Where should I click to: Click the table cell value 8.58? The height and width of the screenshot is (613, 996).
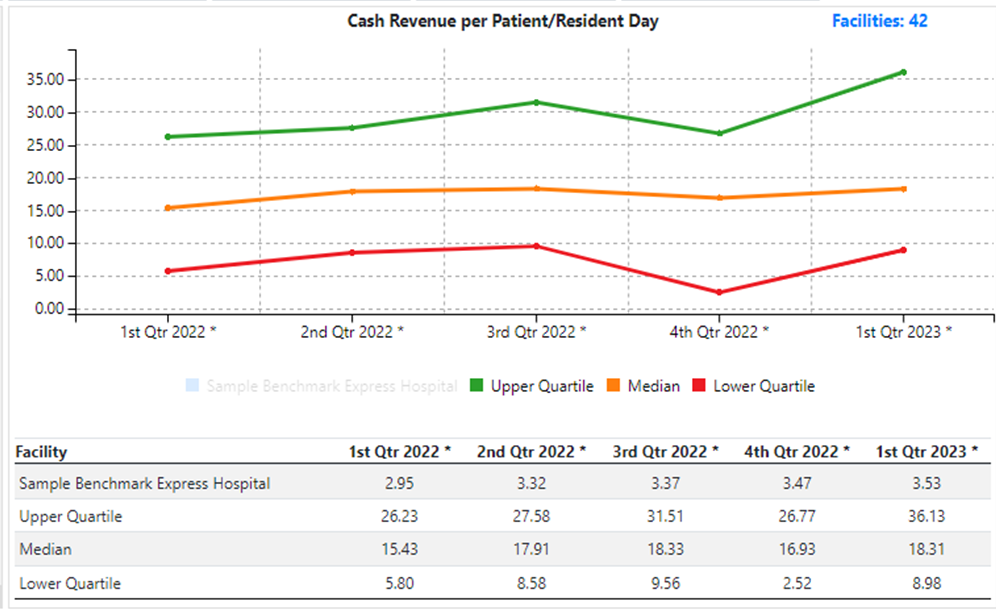[x=532, y=583]
